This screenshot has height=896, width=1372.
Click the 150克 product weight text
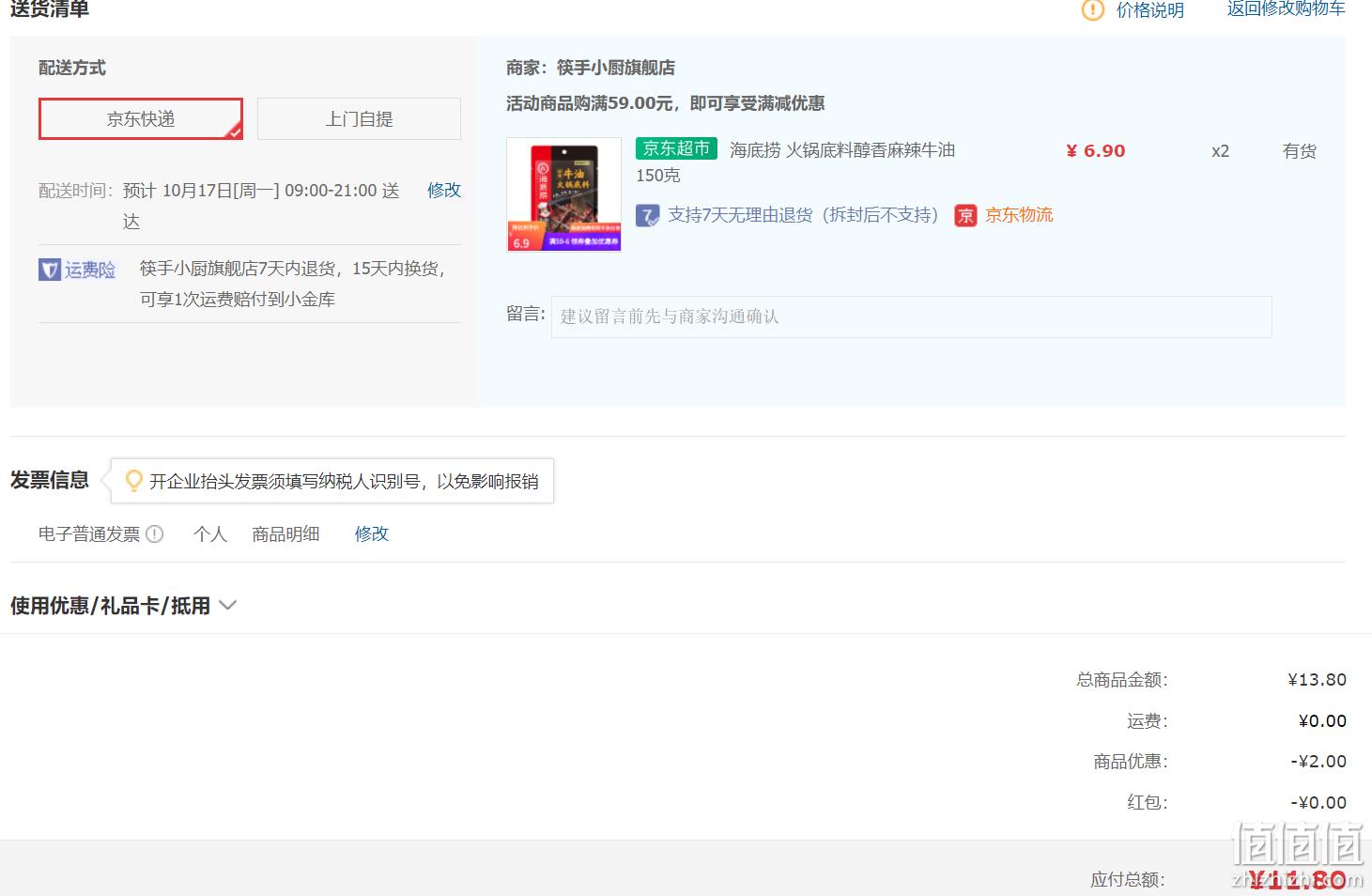658,176
